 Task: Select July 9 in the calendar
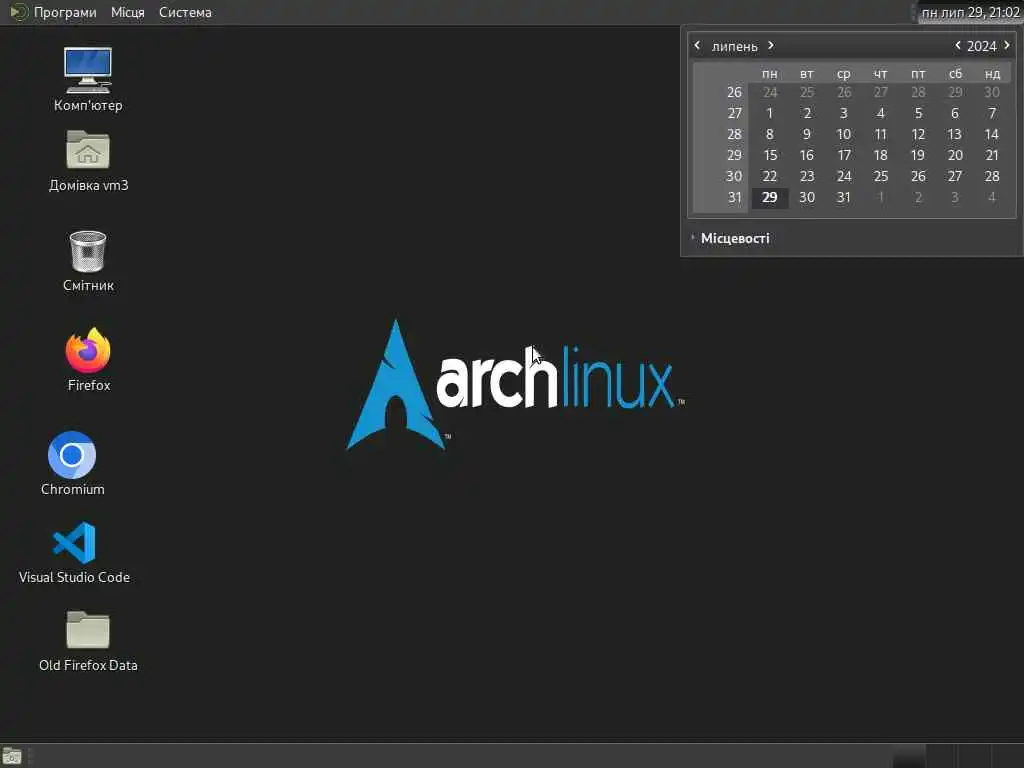tap(807, 134)
